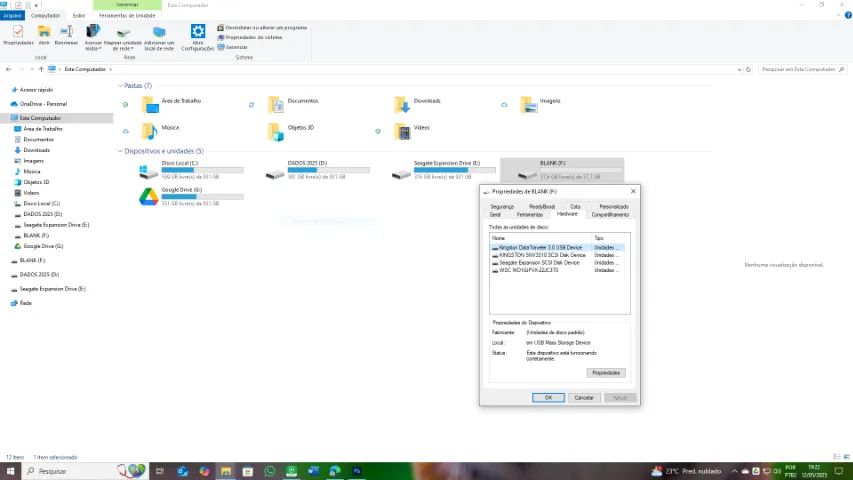The width and height of the screenshot is (853, 480).
Task: Click Desinstalar ou alterar um programa
Action: 262,27
